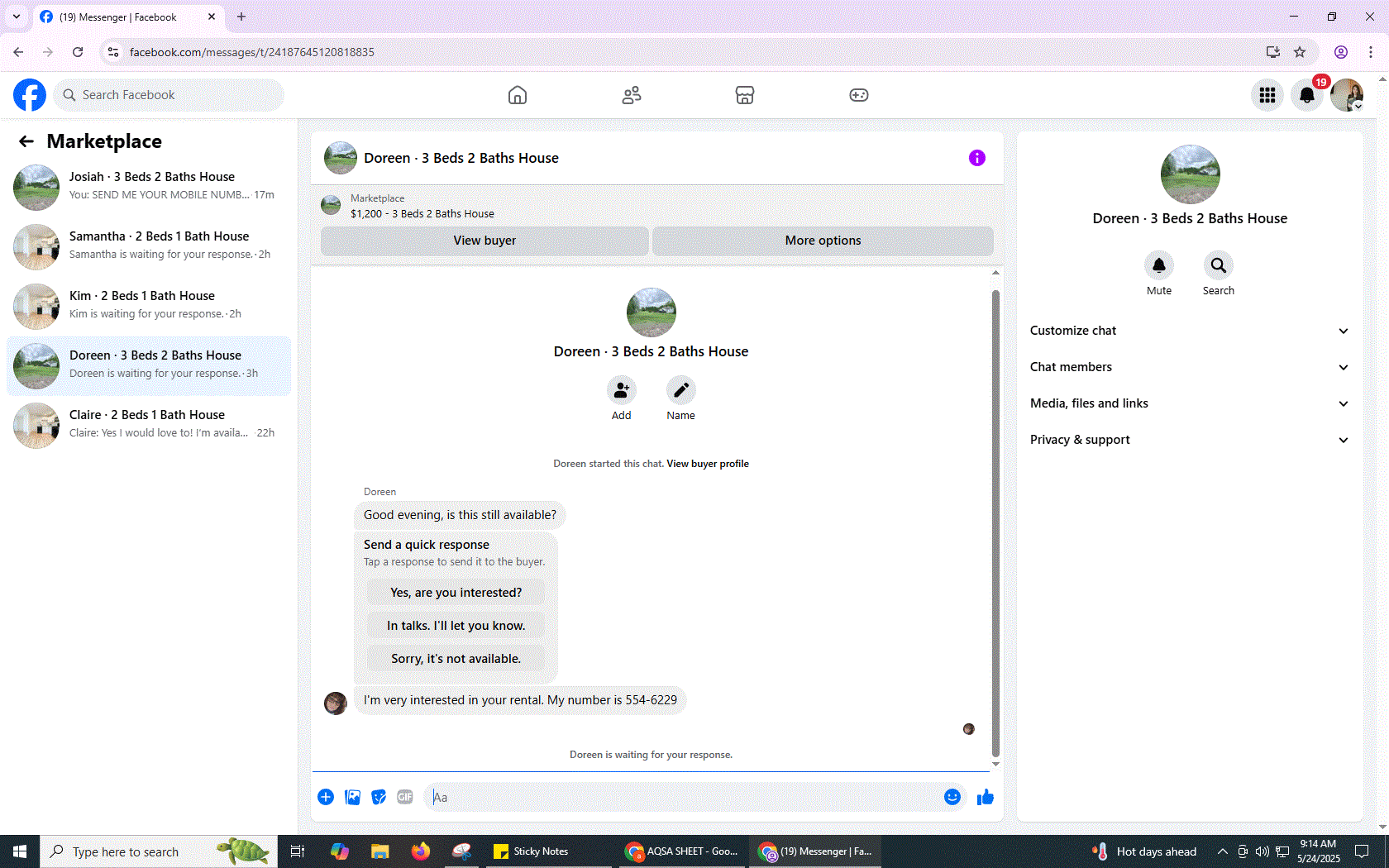
Task: Send 'Yes, are you interested?' quick response
Action: click(456, 593)
